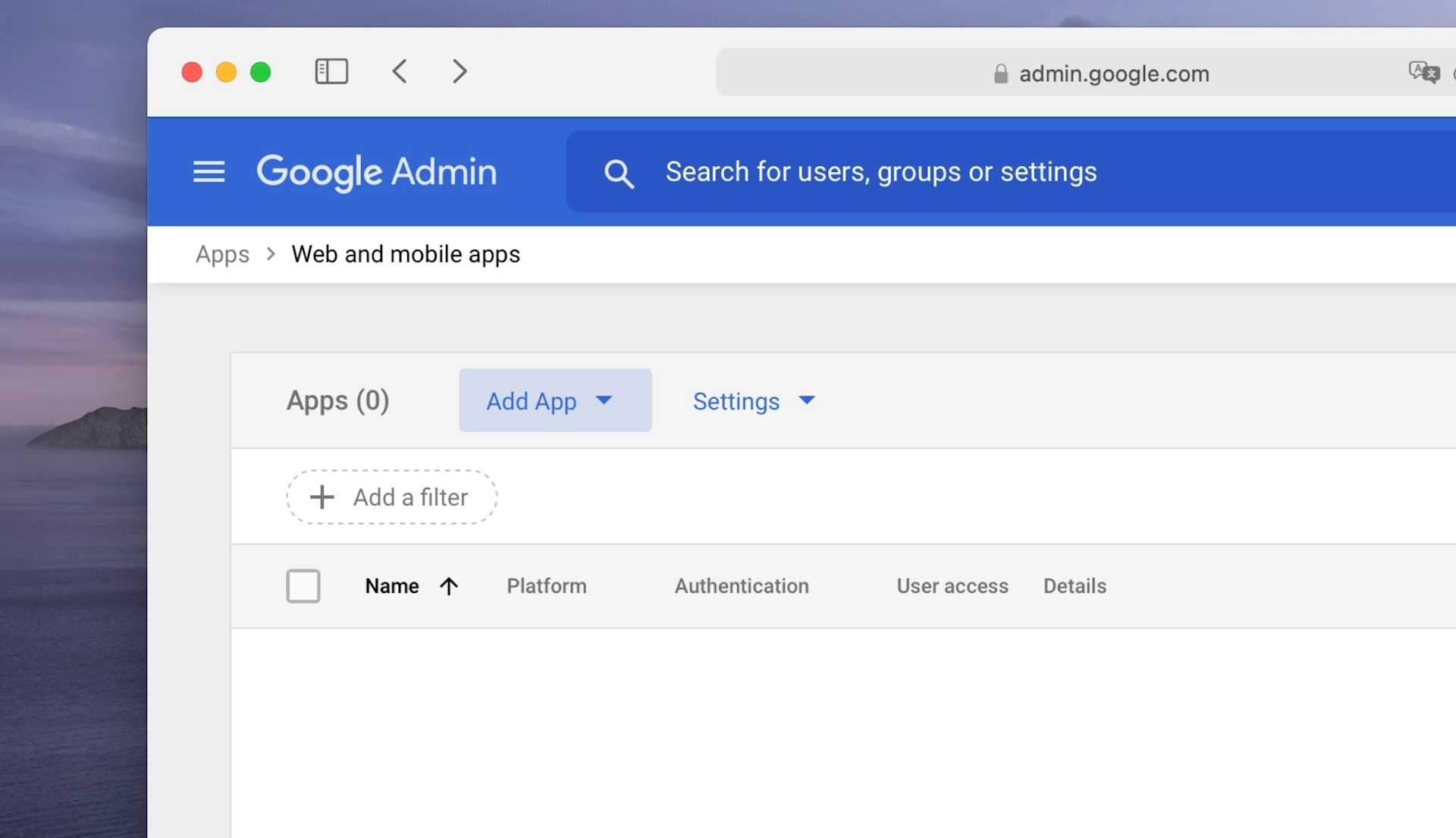Screen dimensions: 1456x838
Task: Close the Safari window with red button
Action: pyautogui.click(x=192, y=72)
